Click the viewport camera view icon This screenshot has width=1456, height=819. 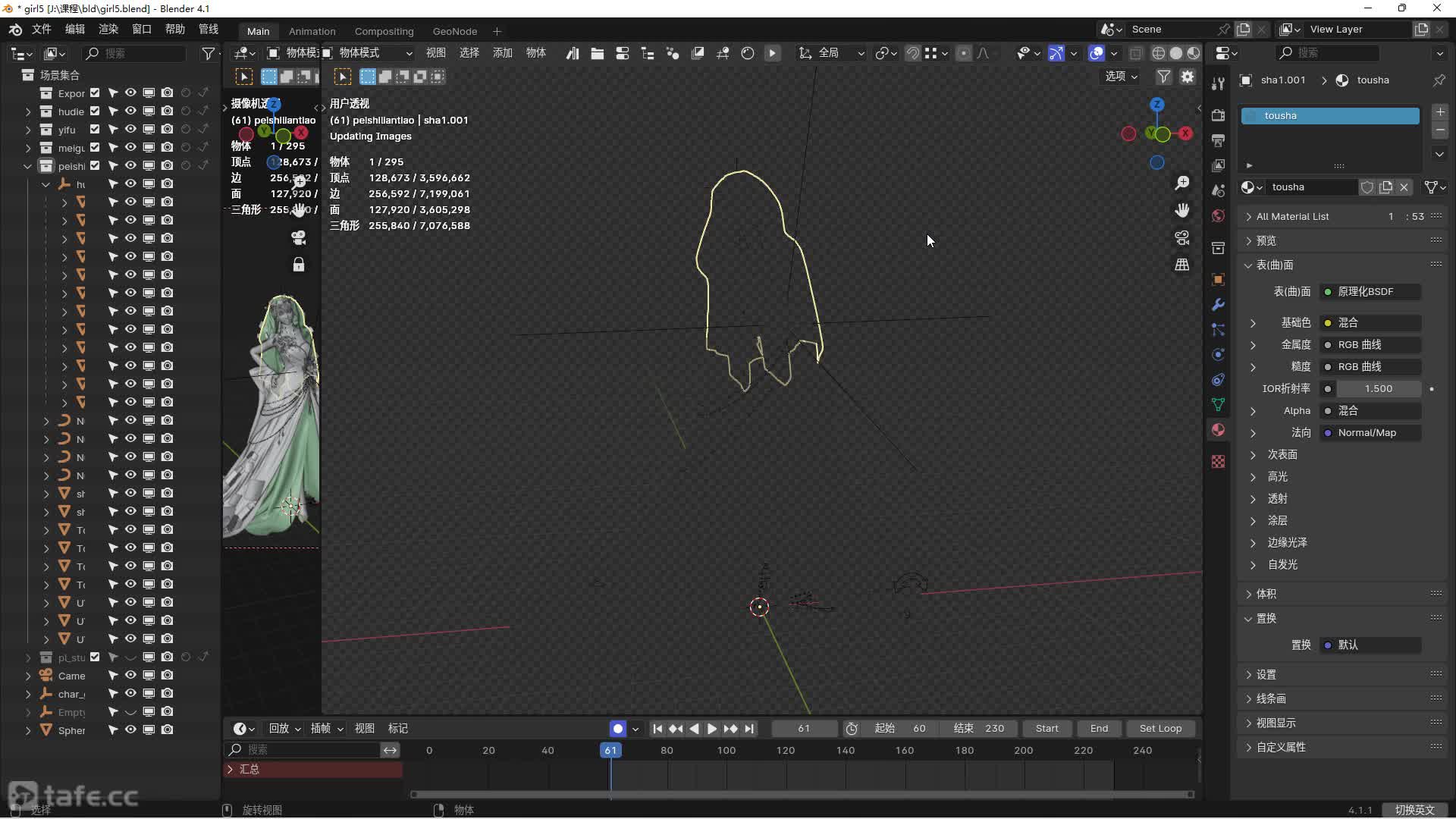(1181, 238)
